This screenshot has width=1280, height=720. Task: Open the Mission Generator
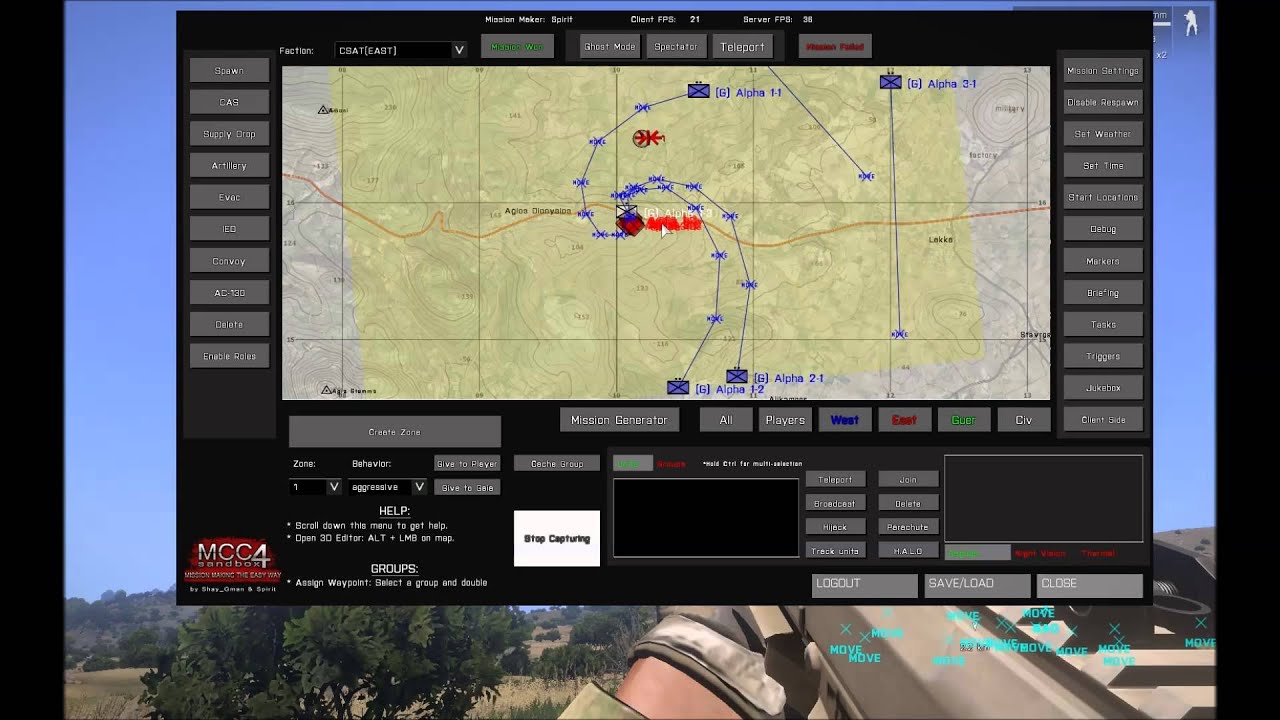click(x=619, y=420)
